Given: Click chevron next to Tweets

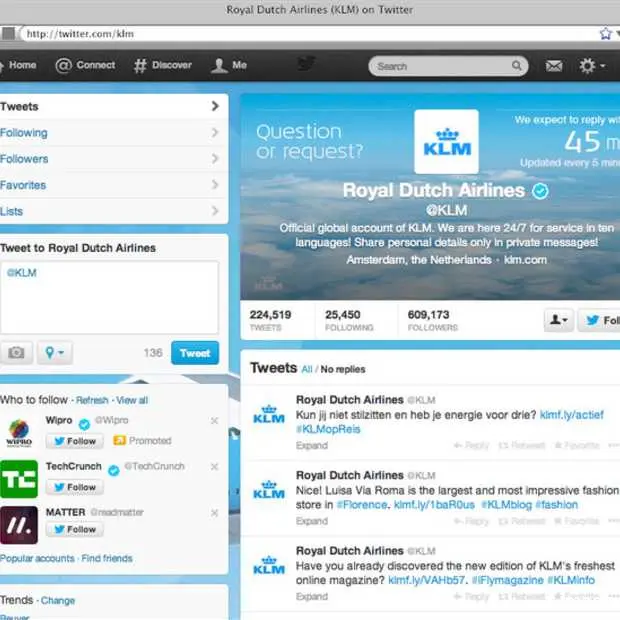Looking at the screenshot, I should (x=215, y=106).
